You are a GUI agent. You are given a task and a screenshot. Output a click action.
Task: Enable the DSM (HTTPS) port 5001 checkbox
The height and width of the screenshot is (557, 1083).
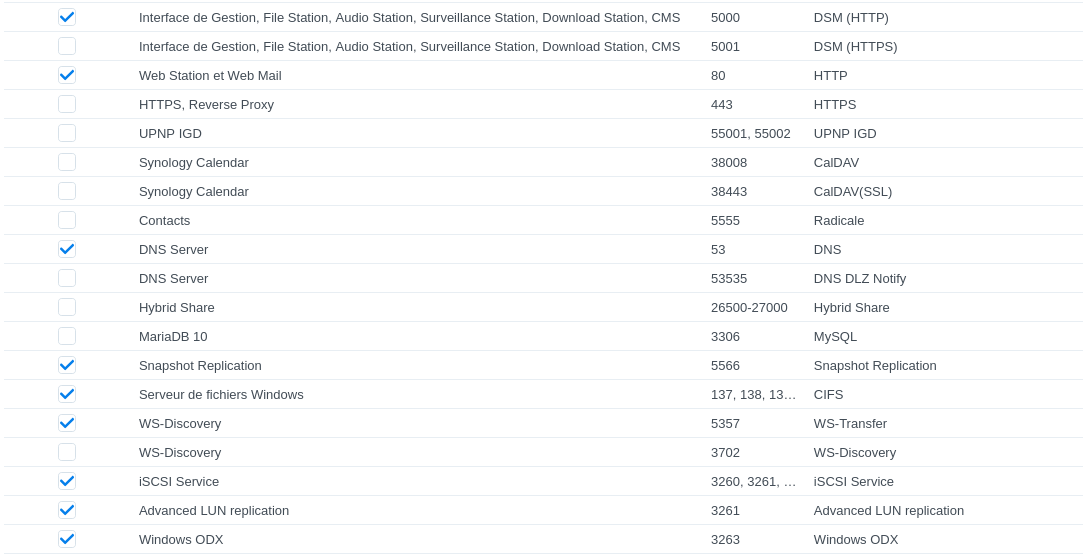pyautogui.click(x=67, y=46)
